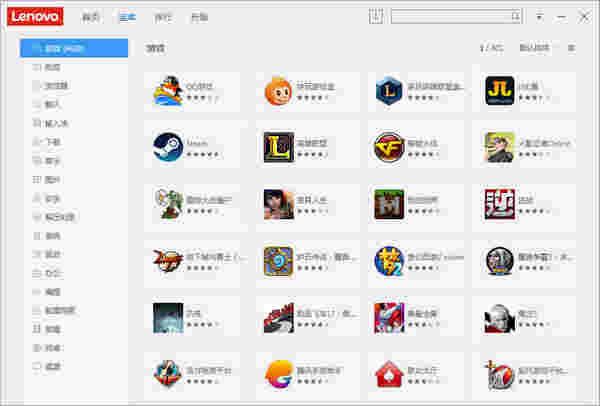Open the Plants vs Zombies icon
600x406 pixels.
[x=168, y=204]
